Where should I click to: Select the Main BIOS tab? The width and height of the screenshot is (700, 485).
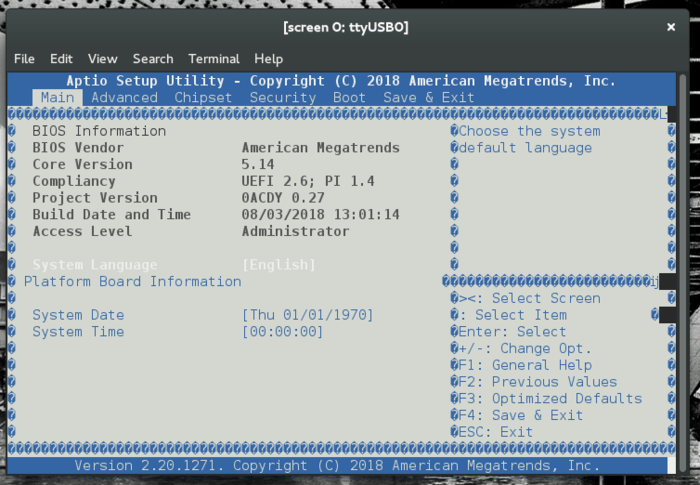tap(57, 98)
